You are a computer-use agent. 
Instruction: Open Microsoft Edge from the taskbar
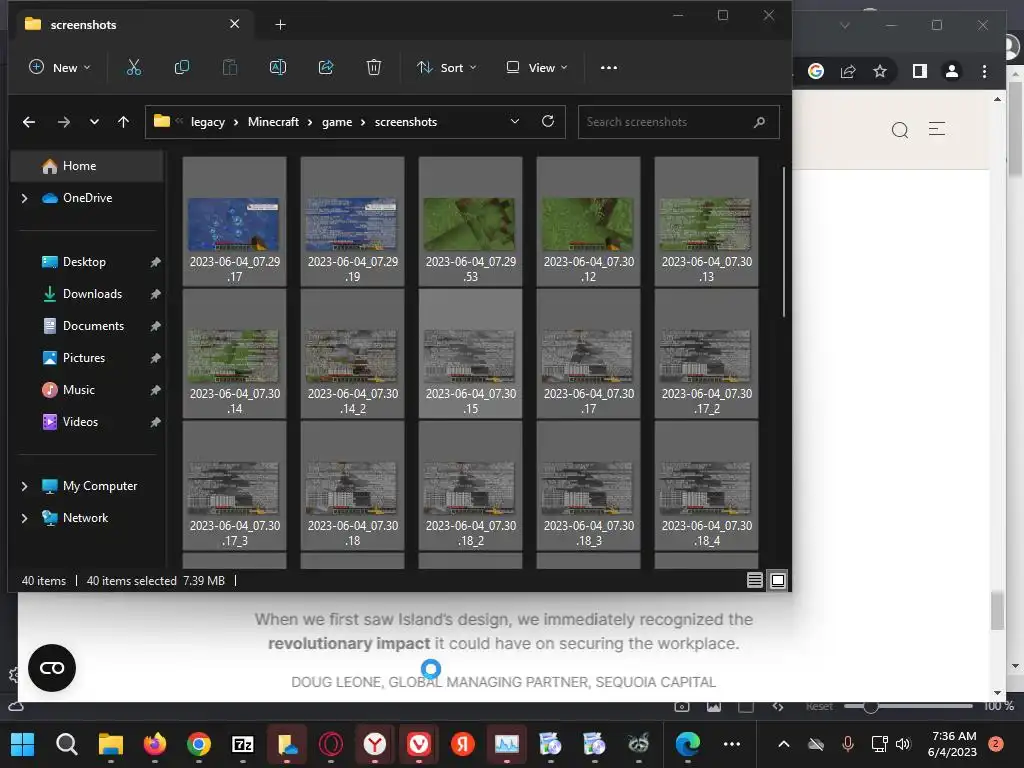click(688, 744)
